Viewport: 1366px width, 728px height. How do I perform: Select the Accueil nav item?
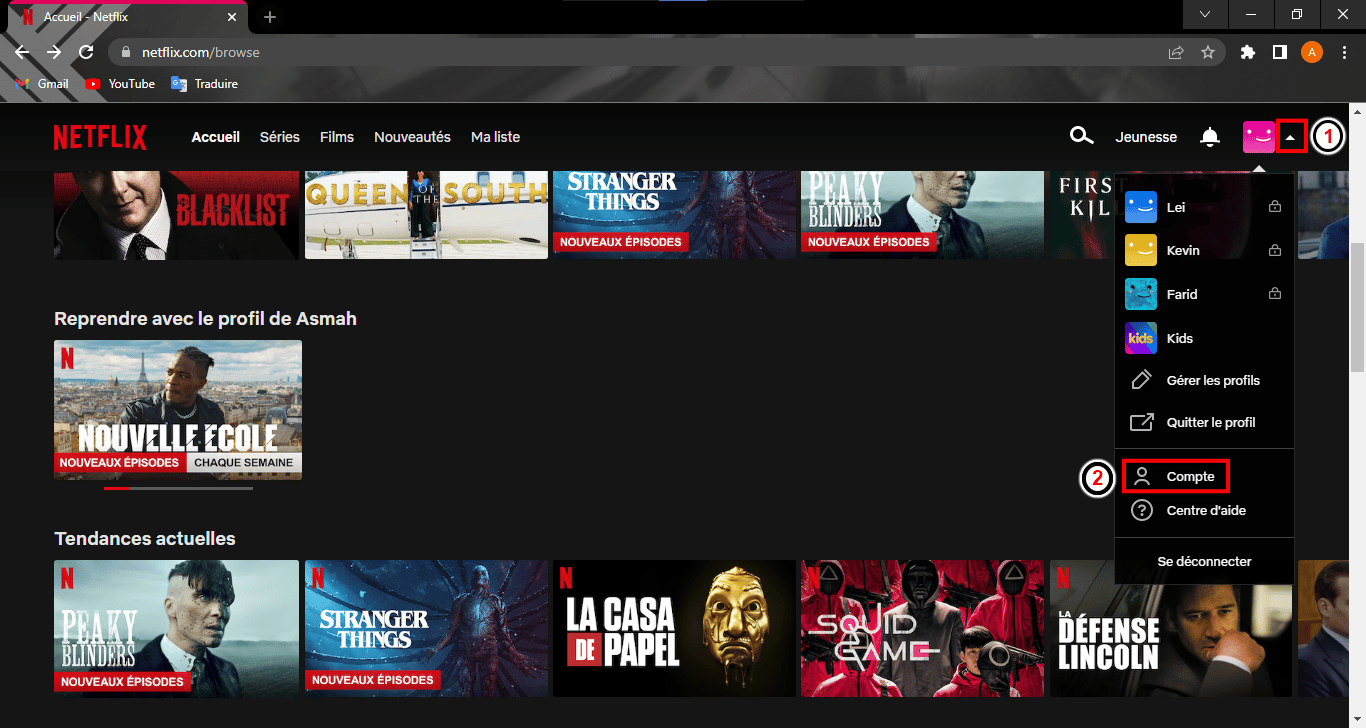point(216,137)
